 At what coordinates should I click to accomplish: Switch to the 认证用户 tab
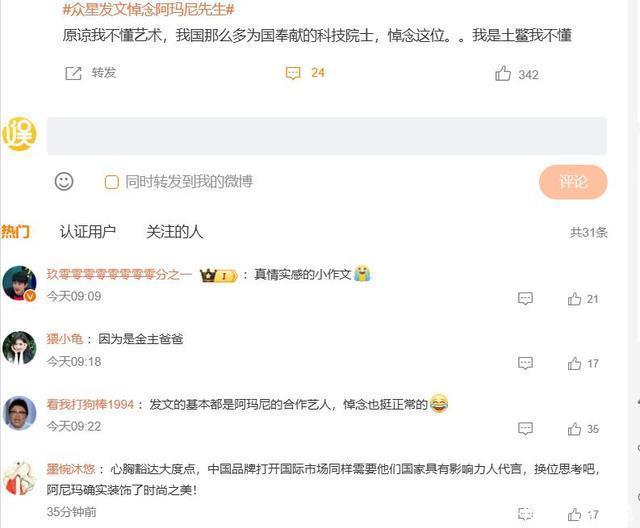point(88,232)
